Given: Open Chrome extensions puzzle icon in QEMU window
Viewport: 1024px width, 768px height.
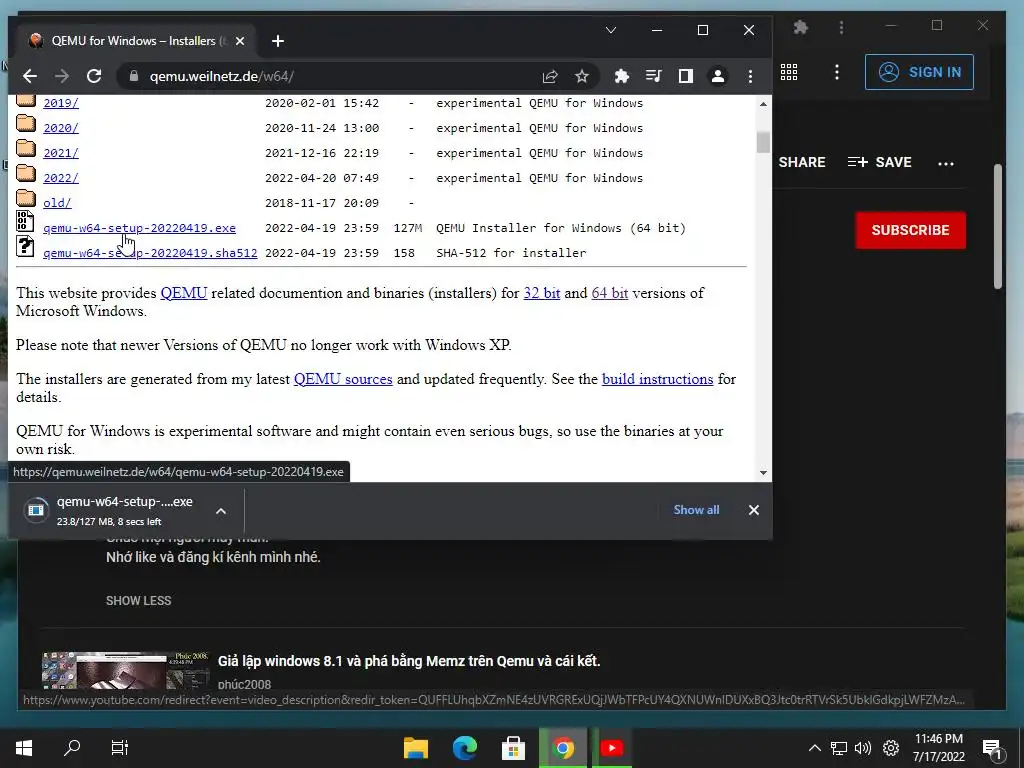Looking at the screenshot, I should (622, 76).
